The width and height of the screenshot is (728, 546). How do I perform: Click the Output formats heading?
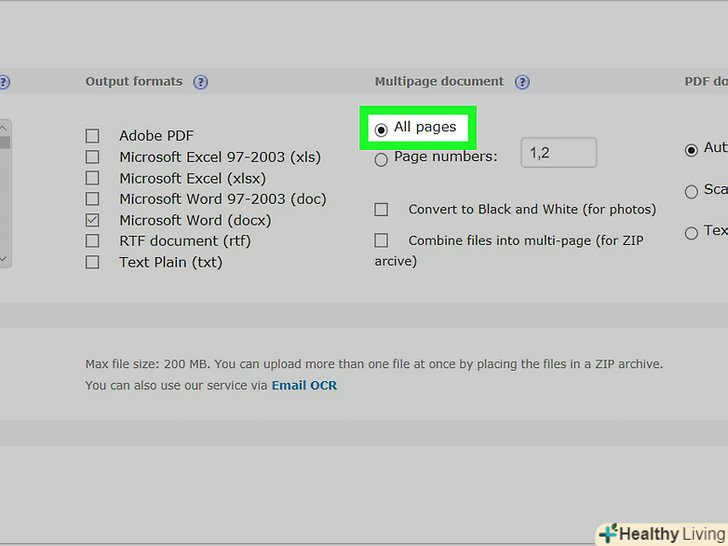click(x=134, y=81)
